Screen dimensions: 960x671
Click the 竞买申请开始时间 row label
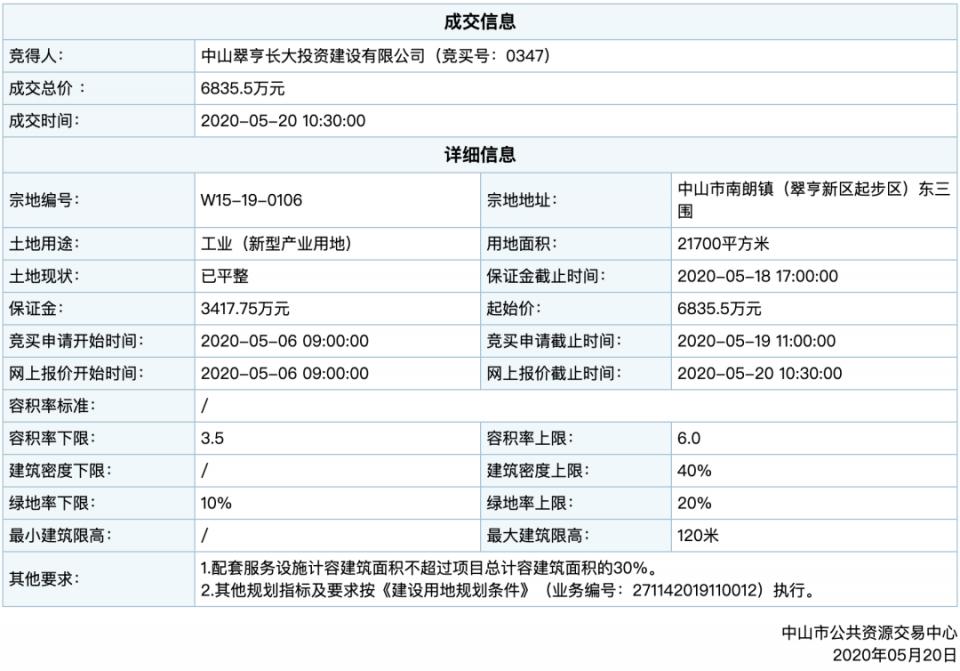78,341
